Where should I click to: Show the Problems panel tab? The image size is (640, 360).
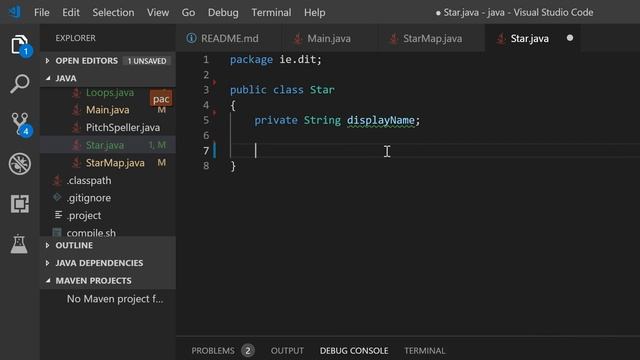click(x=213, y=351)
